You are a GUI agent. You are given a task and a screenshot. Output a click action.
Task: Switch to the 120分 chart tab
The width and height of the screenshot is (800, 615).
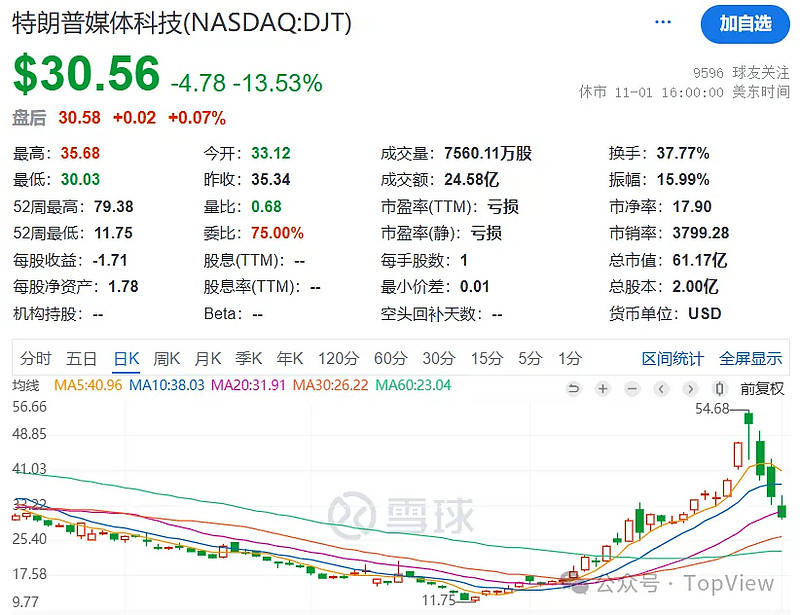pos(339,358)
